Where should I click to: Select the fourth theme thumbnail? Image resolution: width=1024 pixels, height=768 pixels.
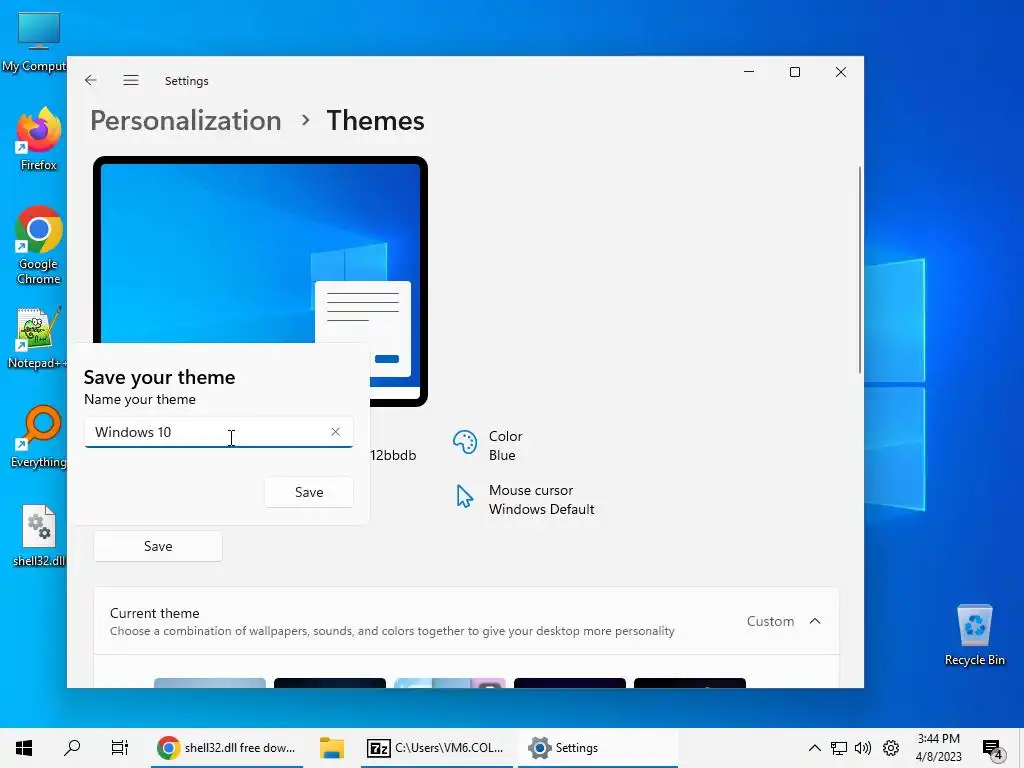coord(569,682)
